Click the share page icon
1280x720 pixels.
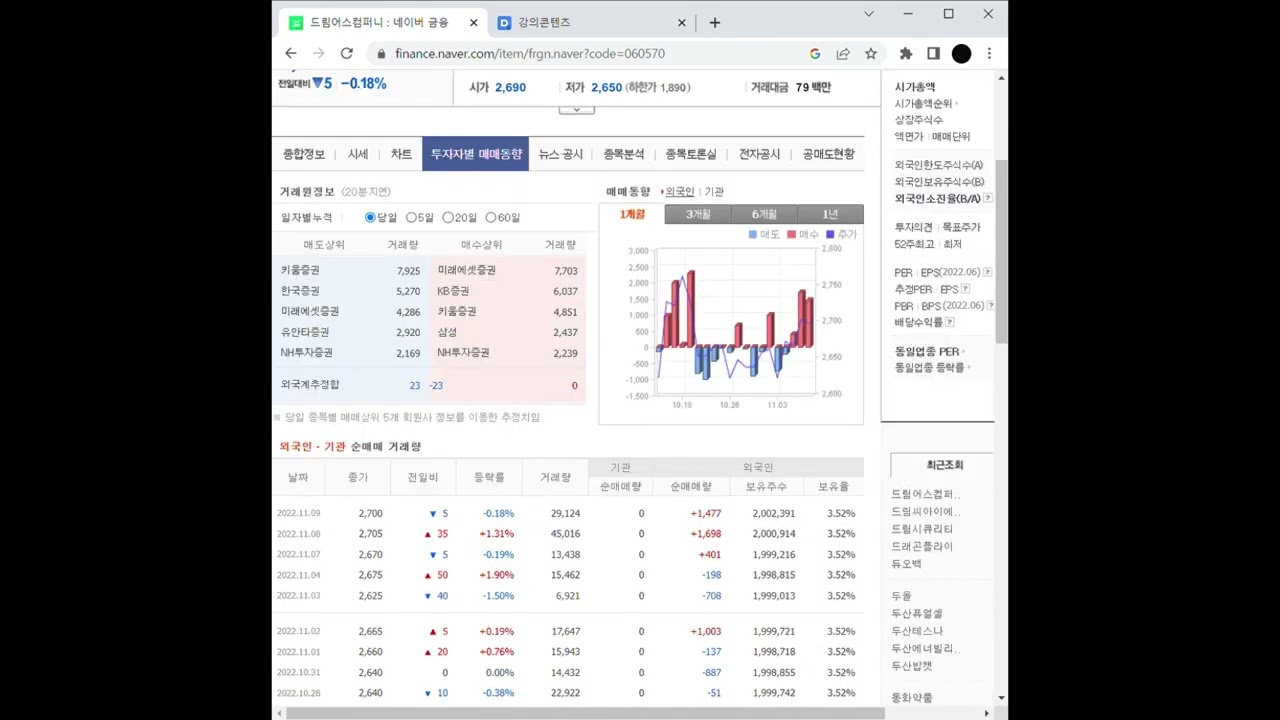click(x=843, y=54)
